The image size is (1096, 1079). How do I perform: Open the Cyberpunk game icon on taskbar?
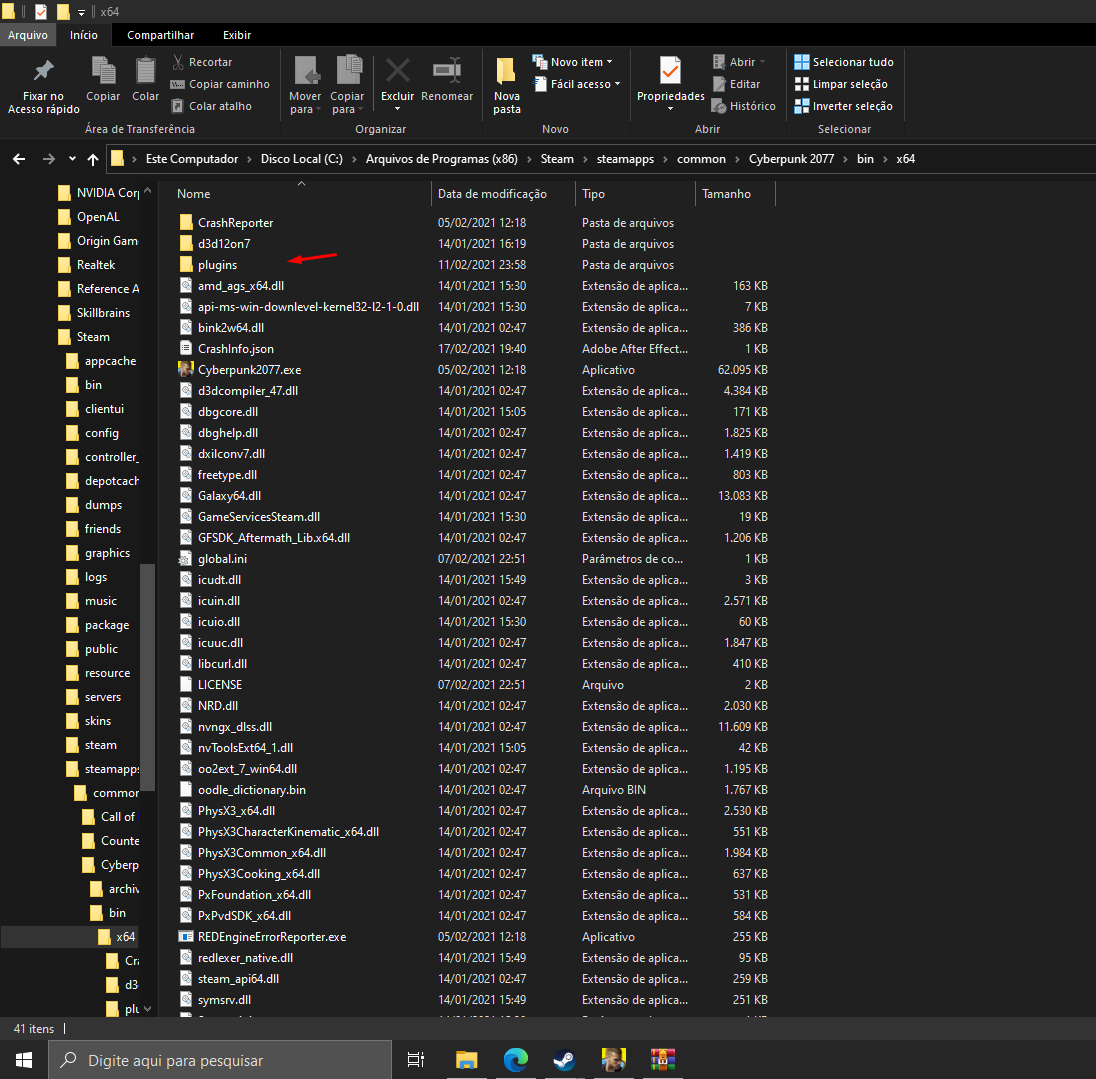613,1060
